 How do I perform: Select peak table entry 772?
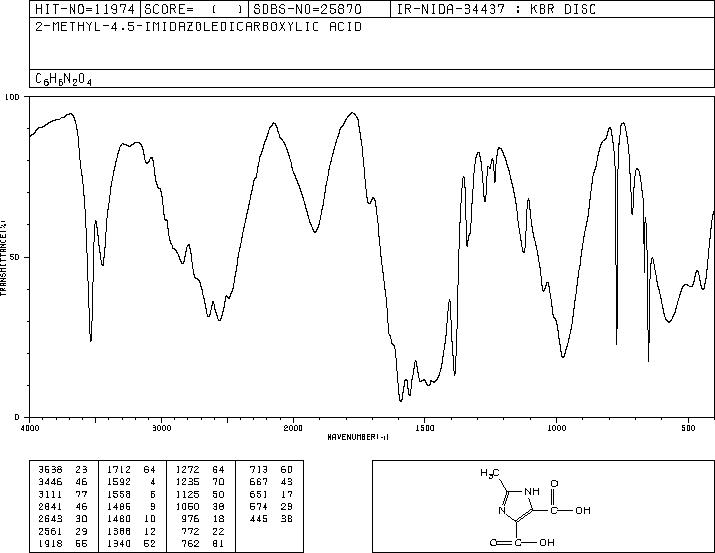(x=191, y=532)
